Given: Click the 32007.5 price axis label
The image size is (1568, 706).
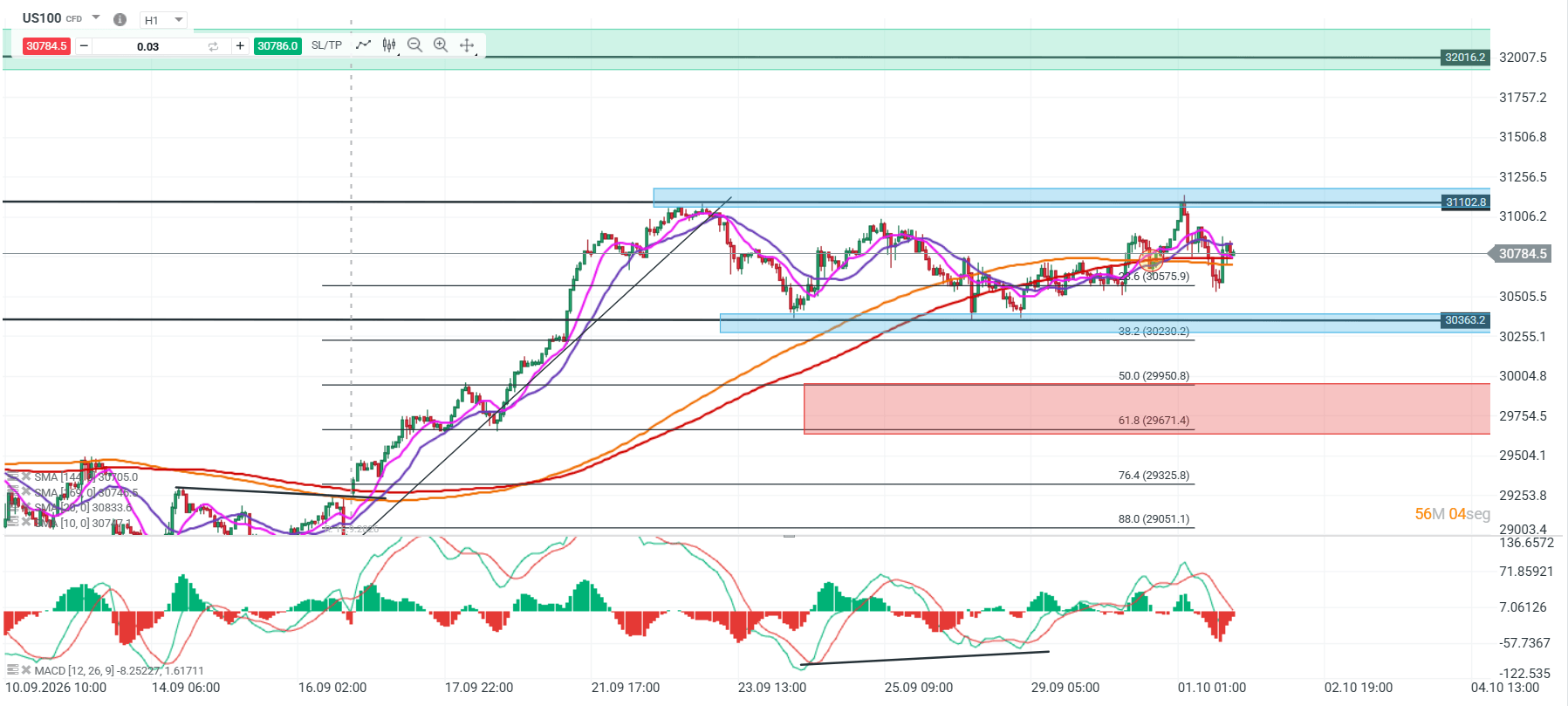Looking at the screenshot, I should (1523, 58).
